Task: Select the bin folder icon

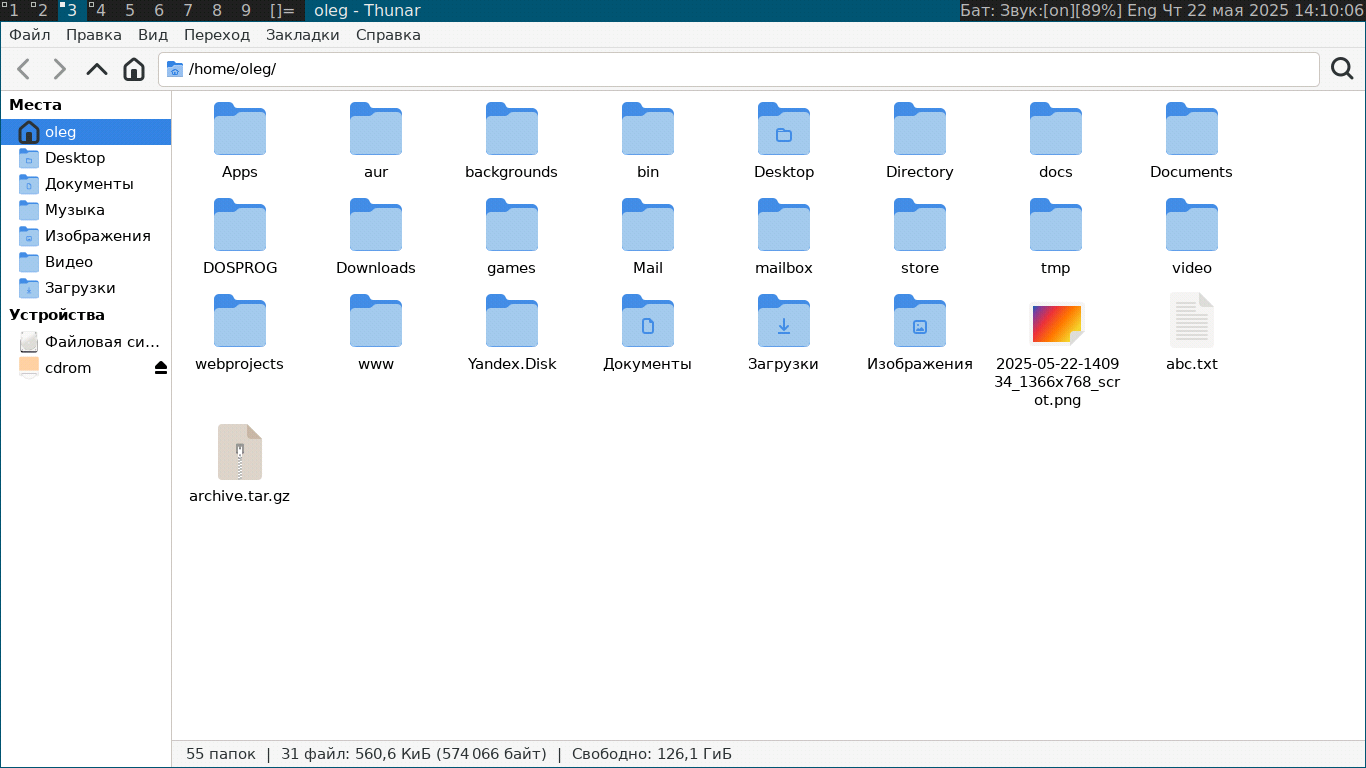Action: [x=648, y=129]
